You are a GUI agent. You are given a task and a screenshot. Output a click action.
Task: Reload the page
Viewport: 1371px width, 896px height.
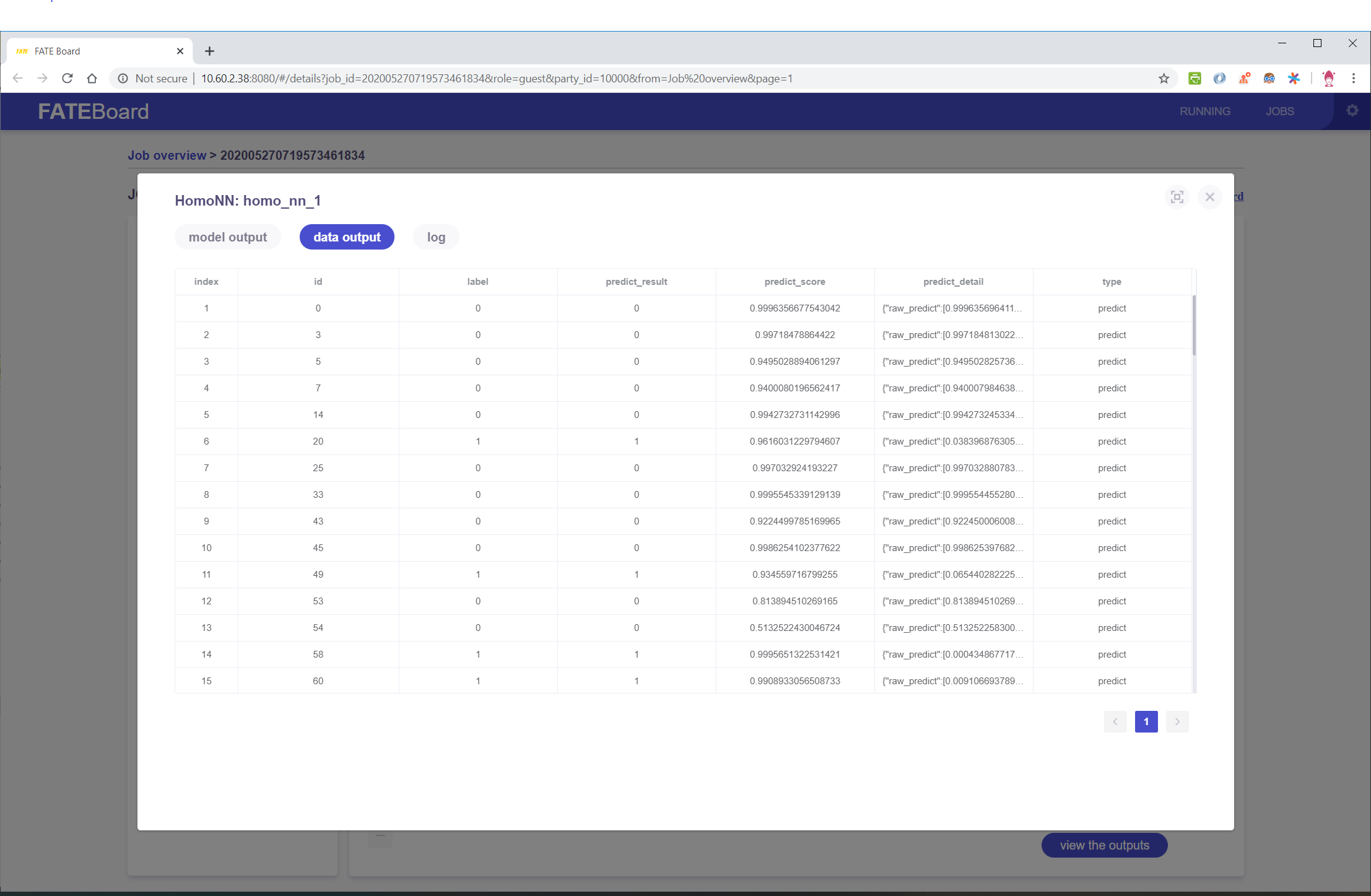pos(67,79)
